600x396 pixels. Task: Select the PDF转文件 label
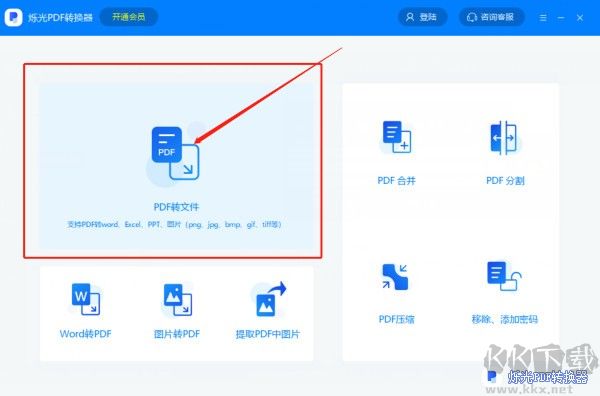point(176,207)
